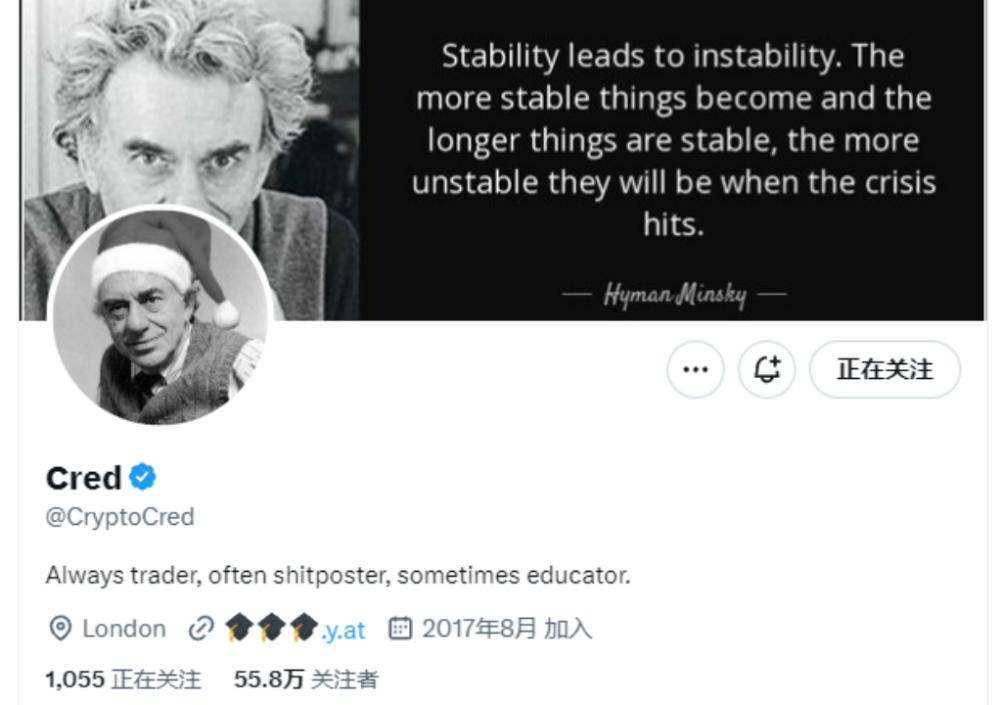This screenshot has height=705, width=1000.
Task: Click the calendar join date icon
Action: 401,628
